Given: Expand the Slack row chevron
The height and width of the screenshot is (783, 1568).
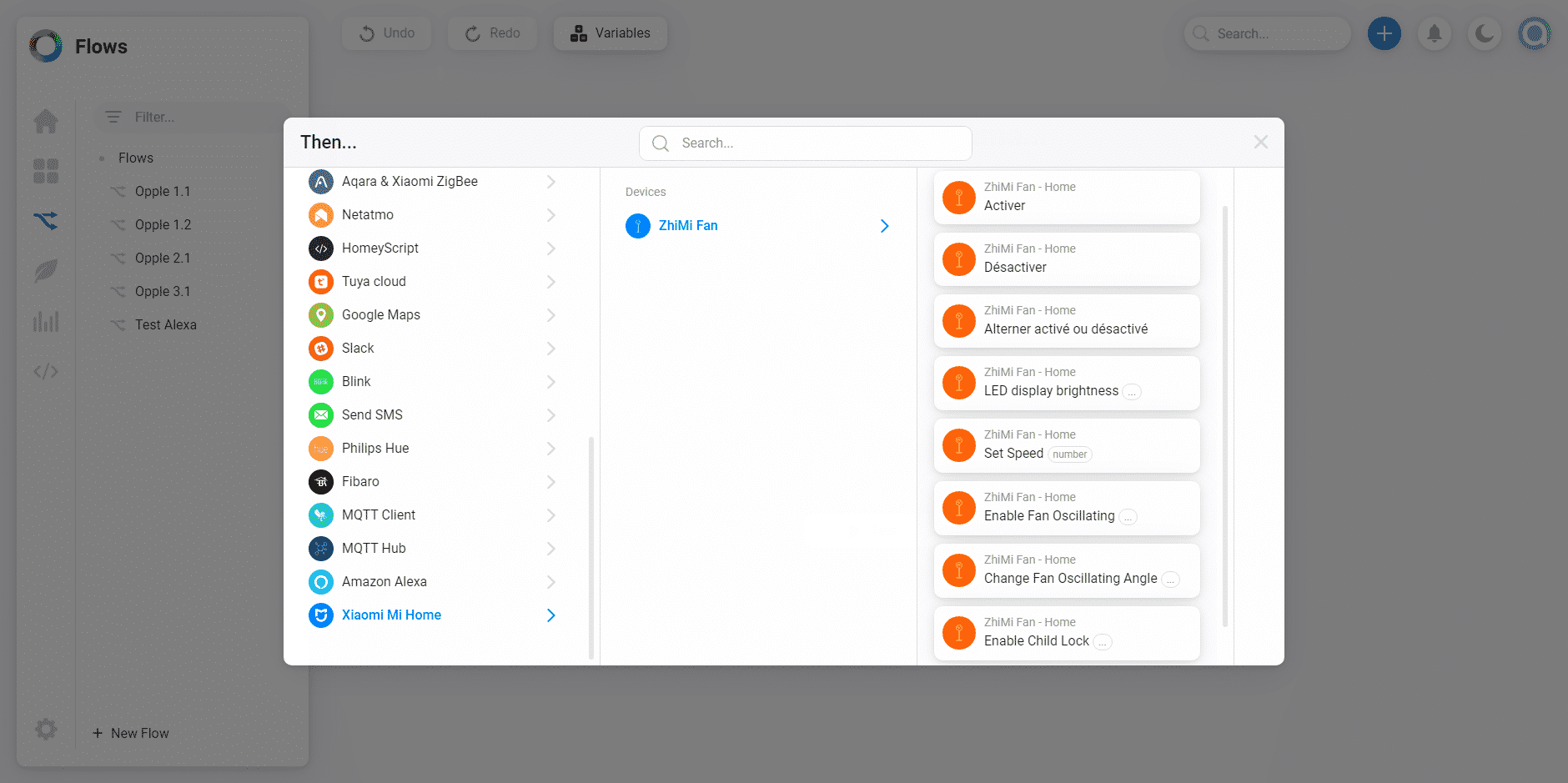Looking at the screenshot, I should click(551, 349).
